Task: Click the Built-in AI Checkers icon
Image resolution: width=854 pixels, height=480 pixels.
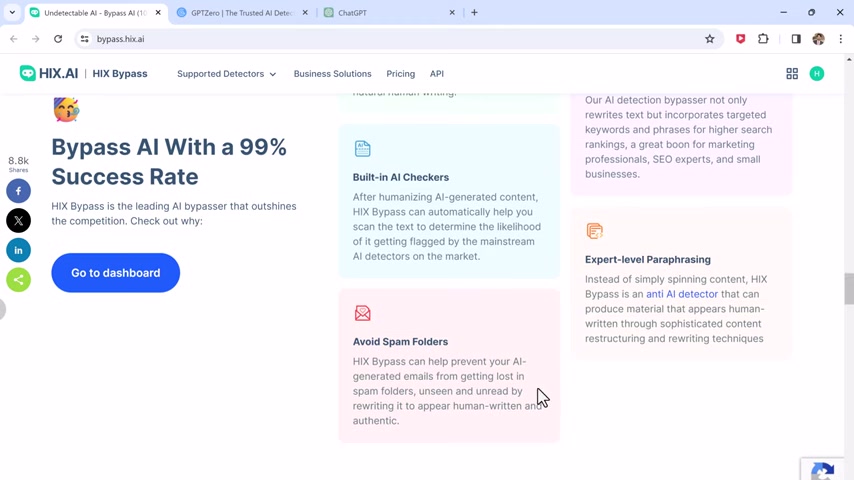Action: coord(362,148)
